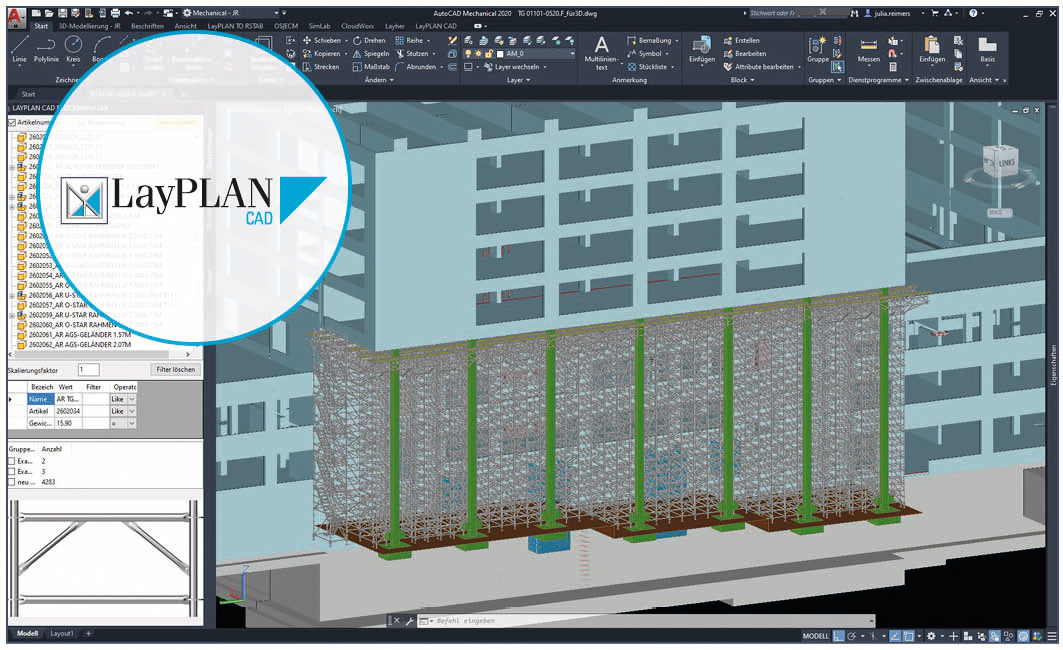Click the Einfügen block insert icon
1063x650 pixels.
tap(701, 49)
